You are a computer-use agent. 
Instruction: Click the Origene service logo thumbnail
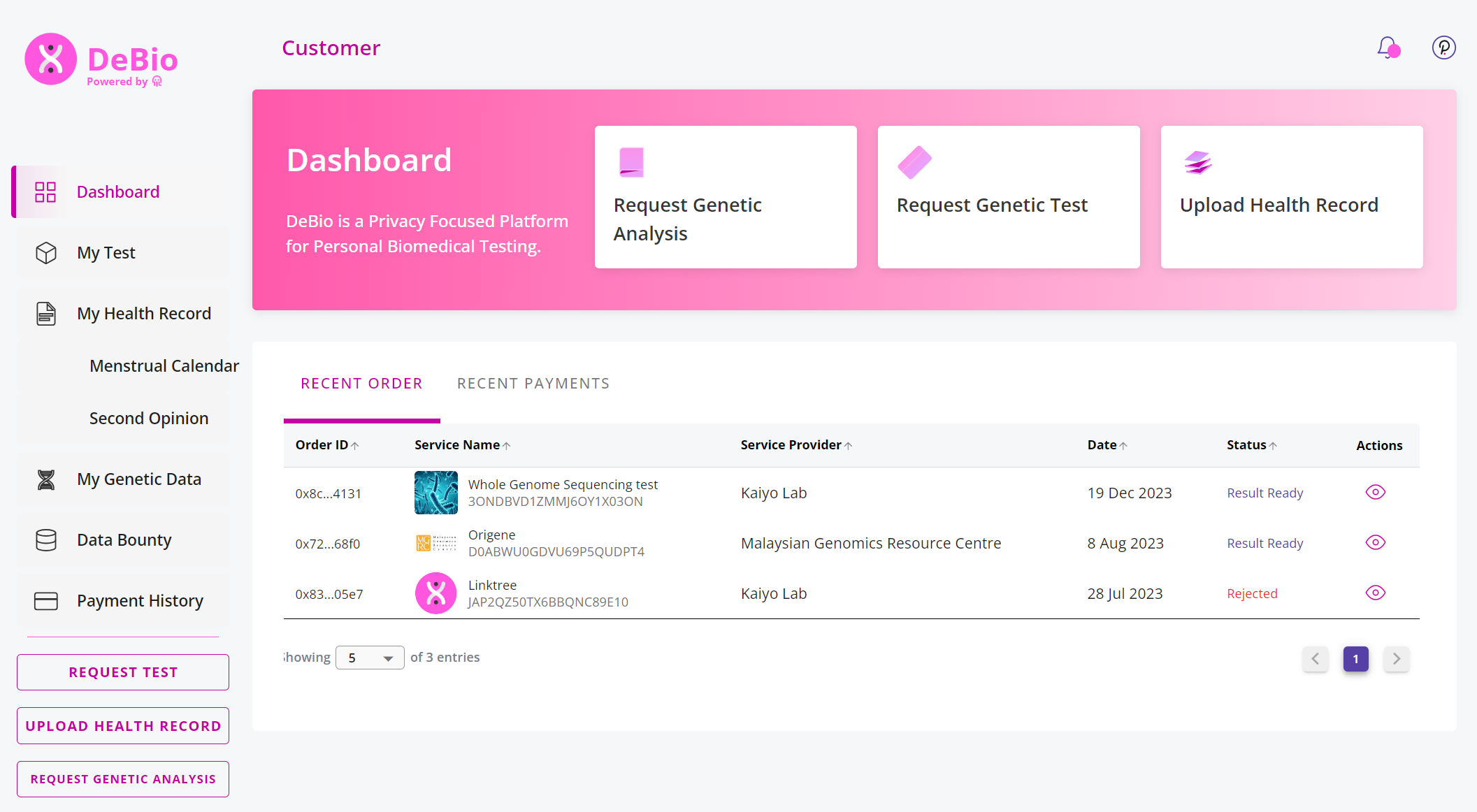point(436,543)
